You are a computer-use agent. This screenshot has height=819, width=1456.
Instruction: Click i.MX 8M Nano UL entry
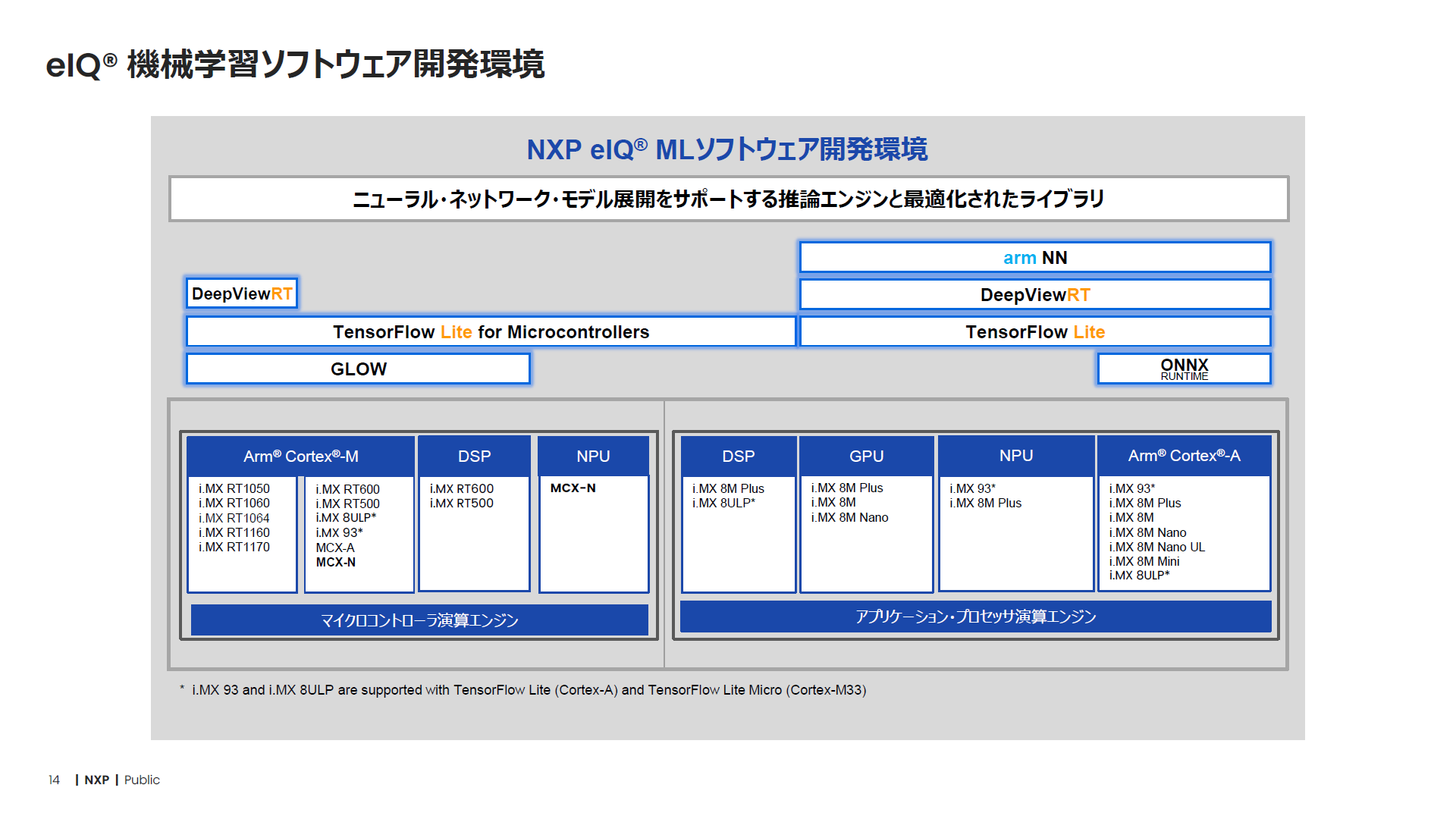click(x=1156, y=547)
